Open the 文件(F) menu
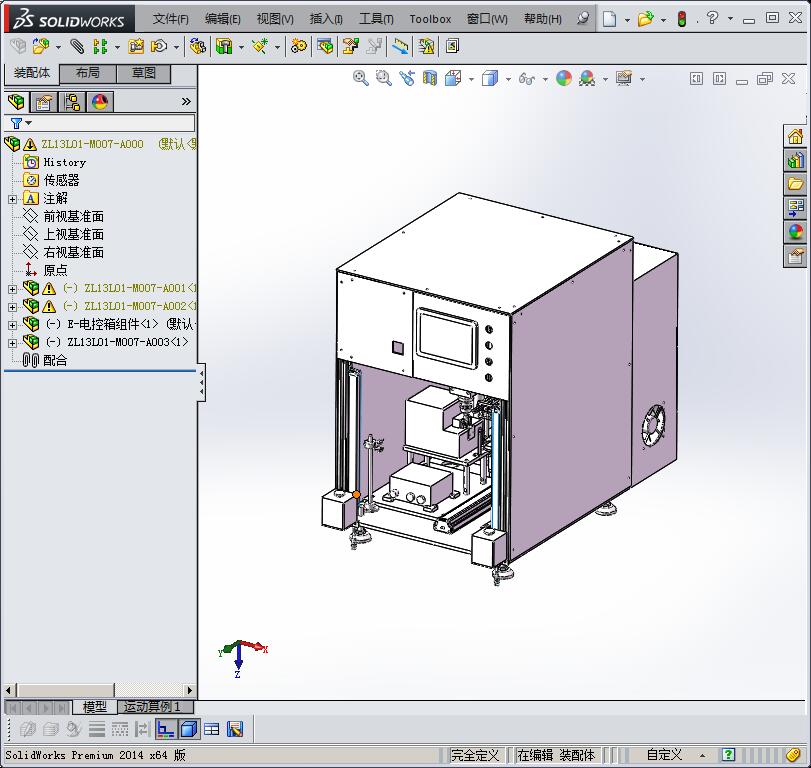Screen dimensions: 811x768 point(170,19)
